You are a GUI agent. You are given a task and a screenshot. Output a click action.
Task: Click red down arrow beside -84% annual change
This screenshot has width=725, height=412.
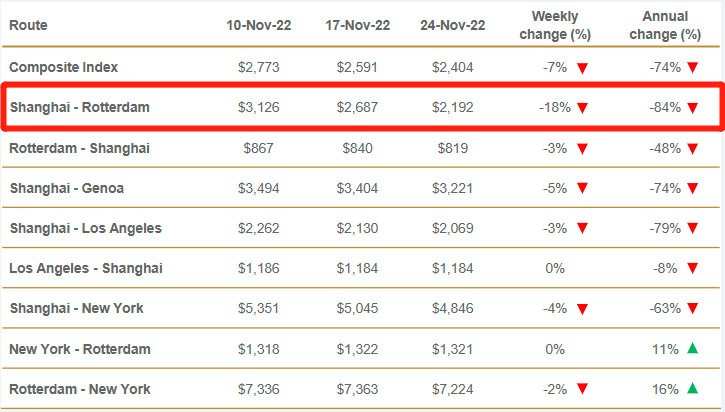pos(692,108)
